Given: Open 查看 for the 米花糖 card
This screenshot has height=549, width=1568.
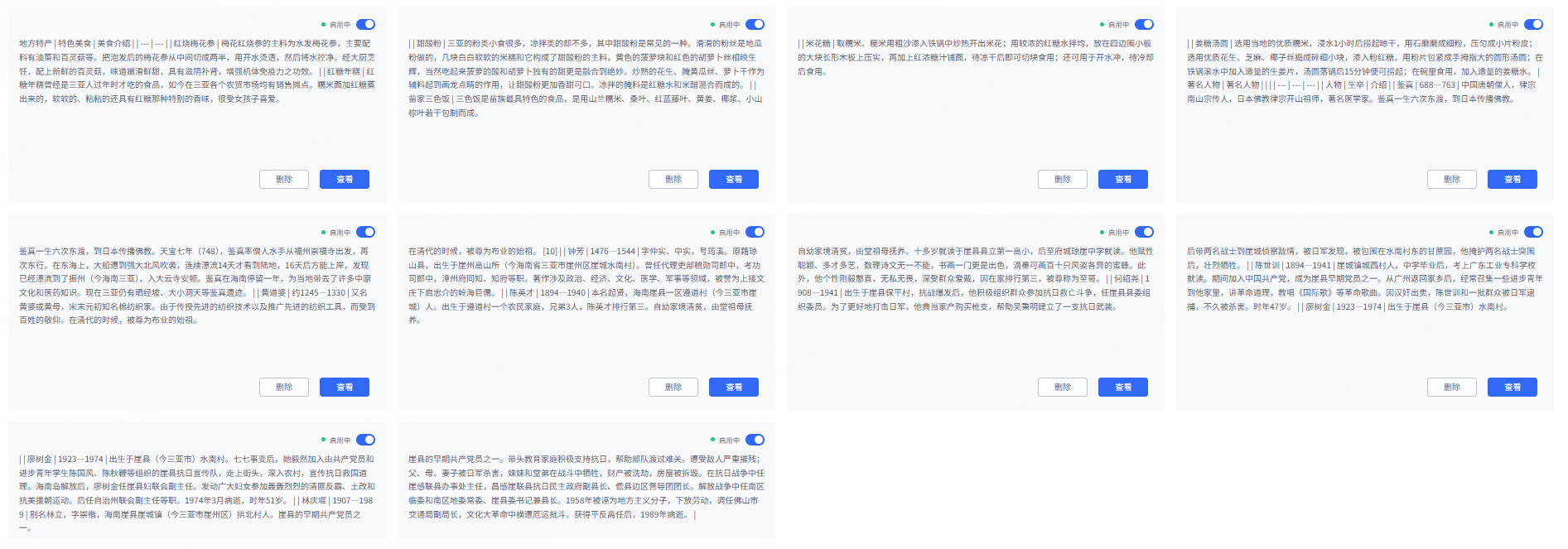Looking at the screenshot, I should [1123, 180].
